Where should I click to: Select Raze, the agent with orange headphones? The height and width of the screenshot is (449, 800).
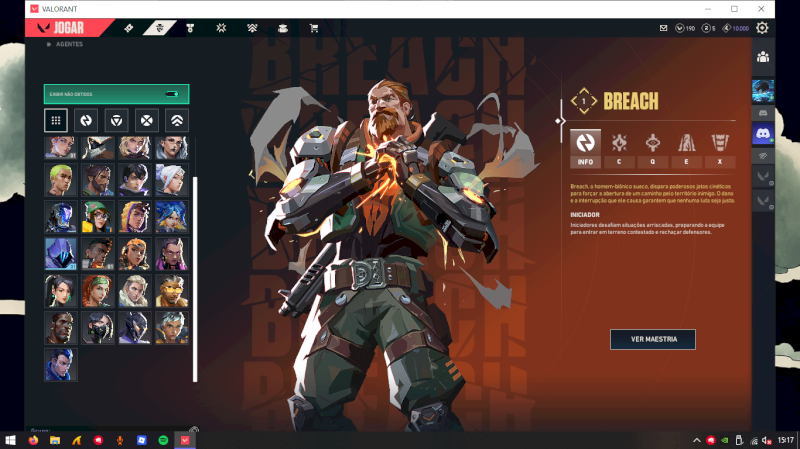pyautogui.click(x=135, y=254)
